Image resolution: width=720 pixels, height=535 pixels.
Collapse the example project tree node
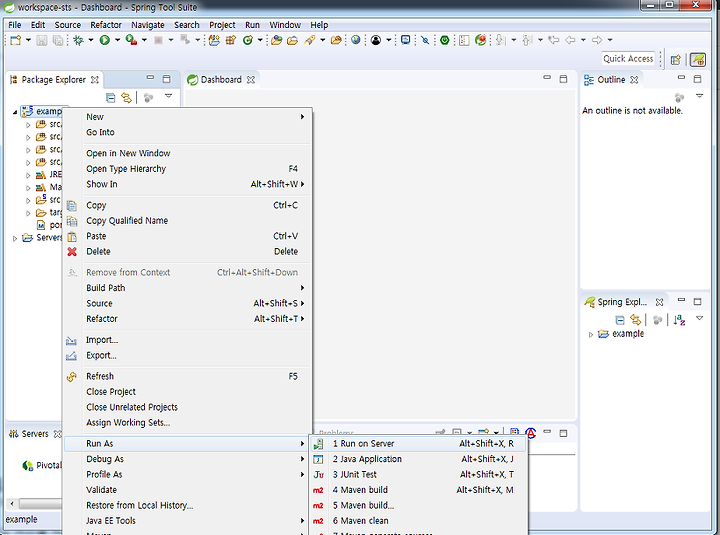pos(15,112)
